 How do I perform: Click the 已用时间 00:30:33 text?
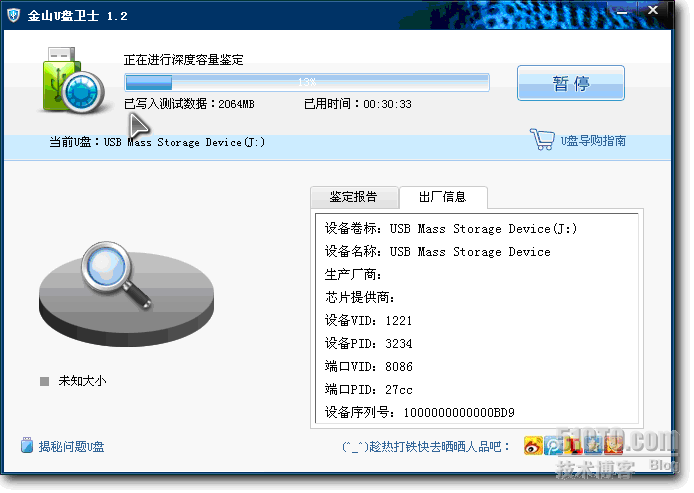358,104
